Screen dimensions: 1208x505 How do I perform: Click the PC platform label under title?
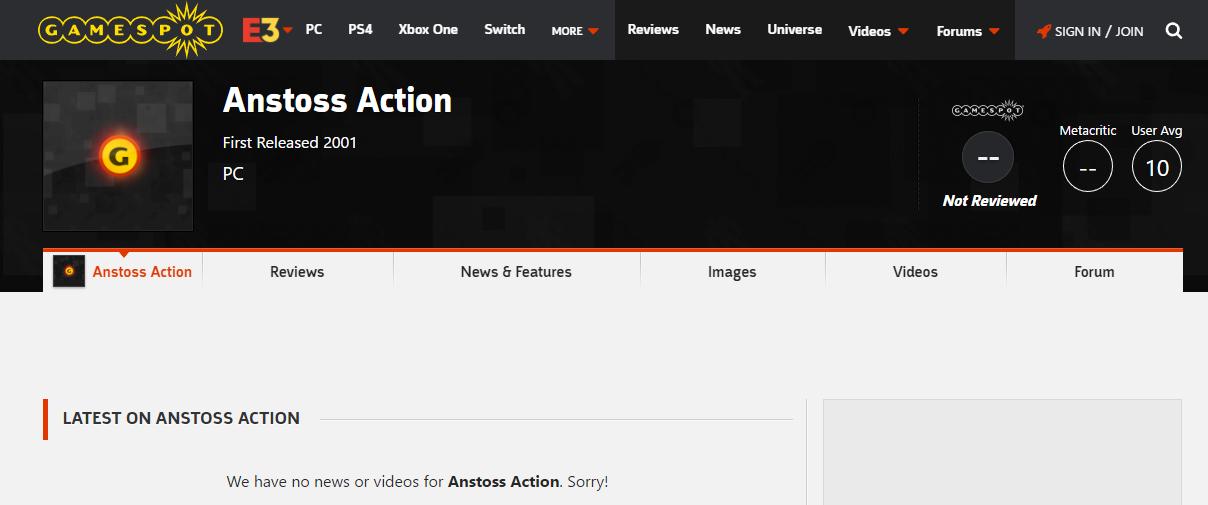pyautogui.click(x=233, y=174)
